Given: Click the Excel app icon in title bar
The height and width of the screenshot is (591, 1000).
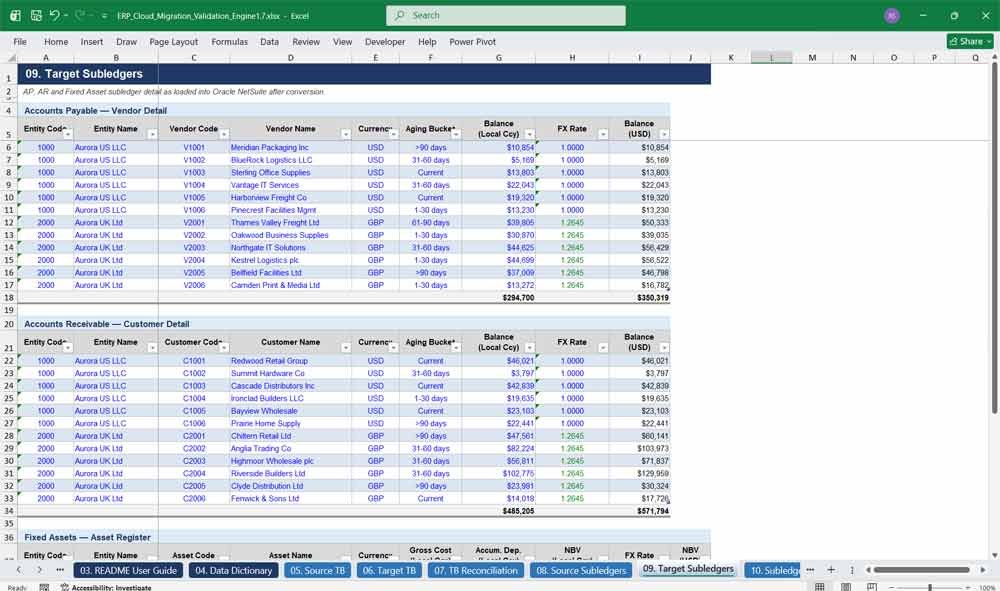Looking at the screenshot, I should coord(15,15).
